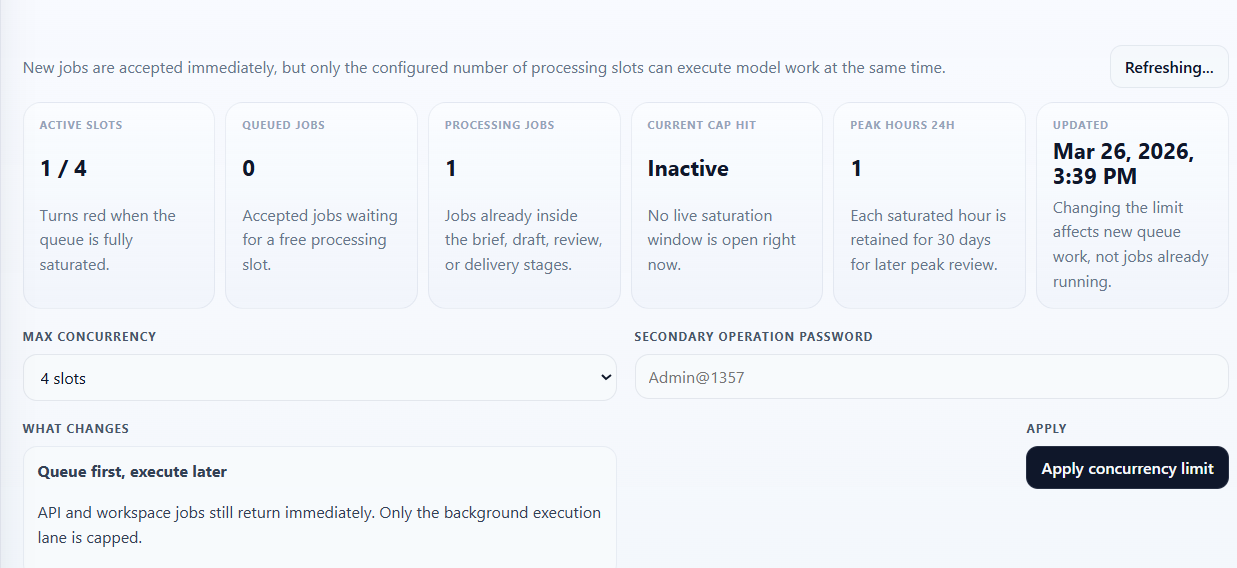1237x568 pixels.
Task: Click the Active Slots "1 / 4" value
Action: (x=64, y=168)
